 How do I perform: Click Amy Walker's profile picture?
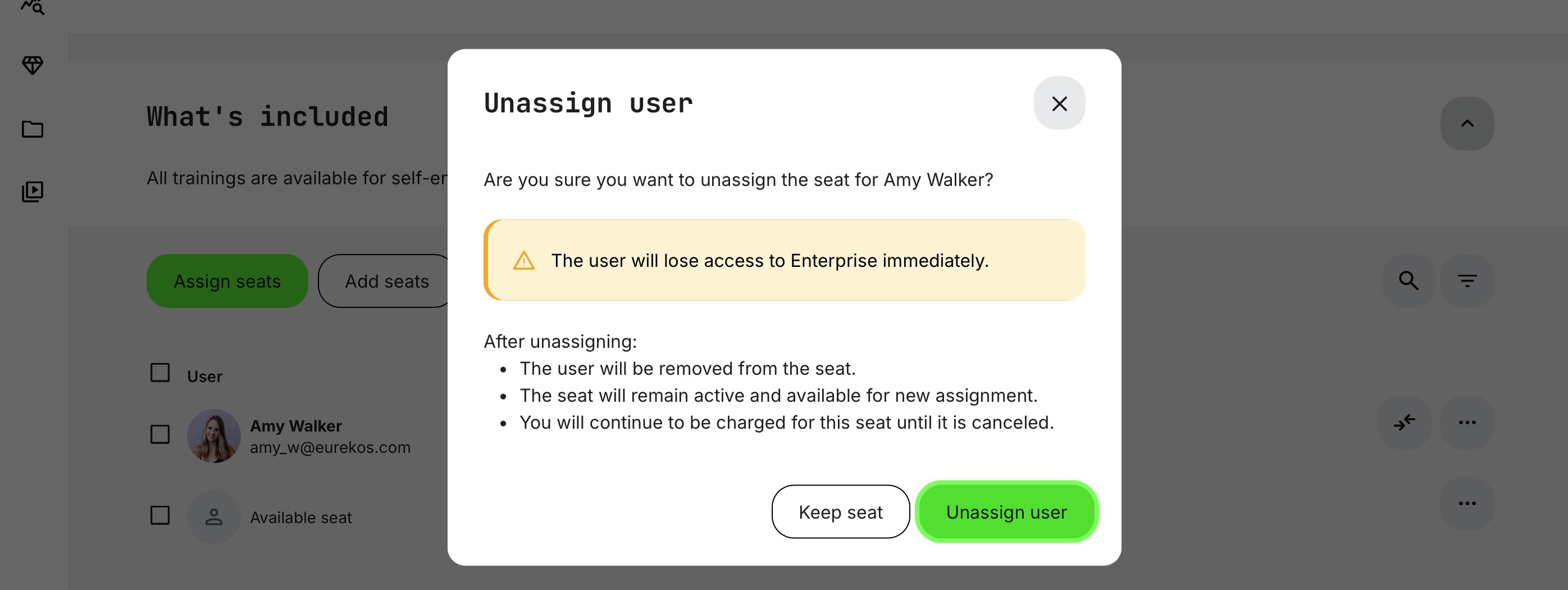pyautogui.click(x=213, y=436)
